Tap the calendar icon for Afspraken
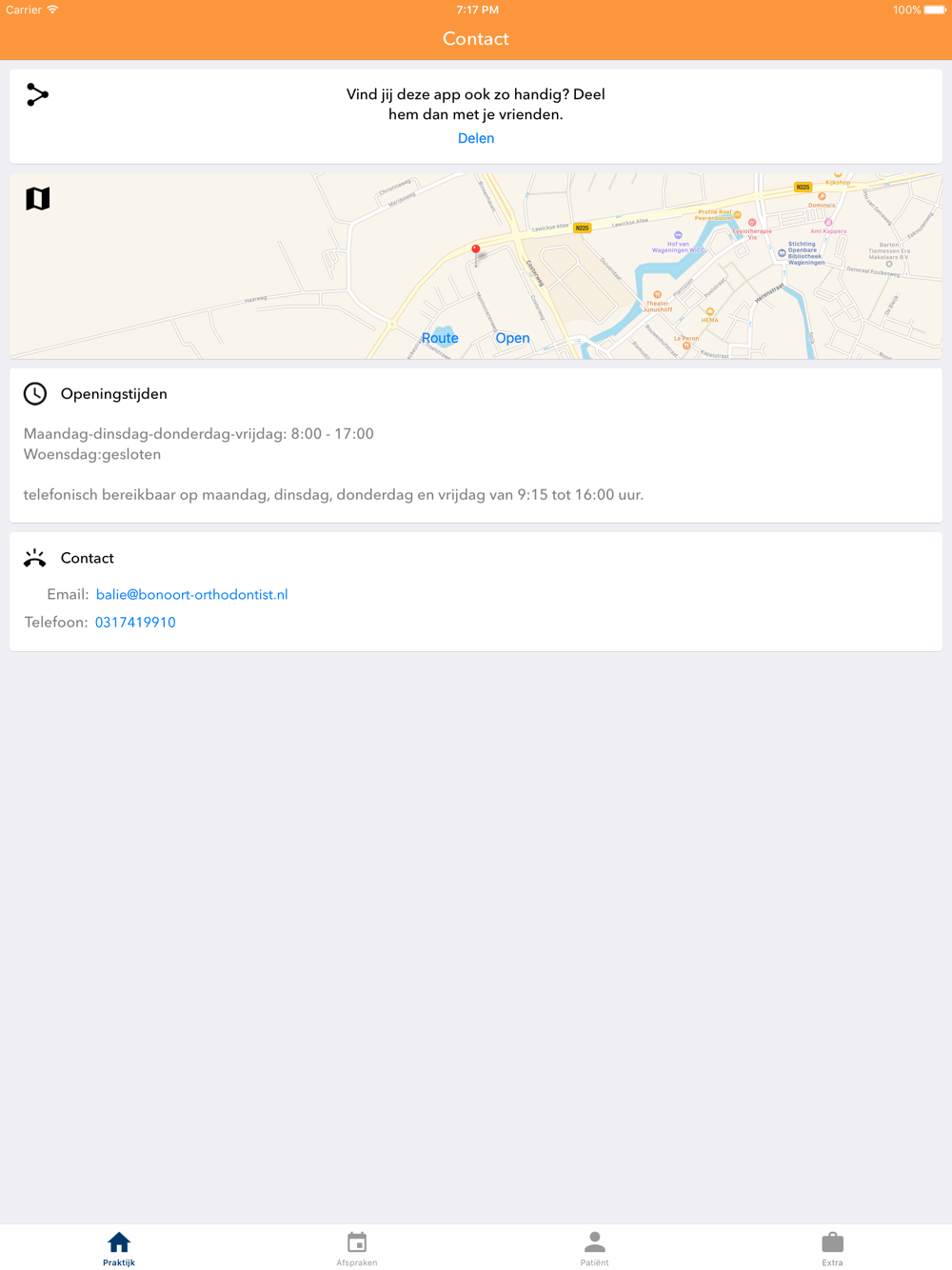Image resolution: width=952 pixels, height=1270 pixels. click(x=357, y=1242)
